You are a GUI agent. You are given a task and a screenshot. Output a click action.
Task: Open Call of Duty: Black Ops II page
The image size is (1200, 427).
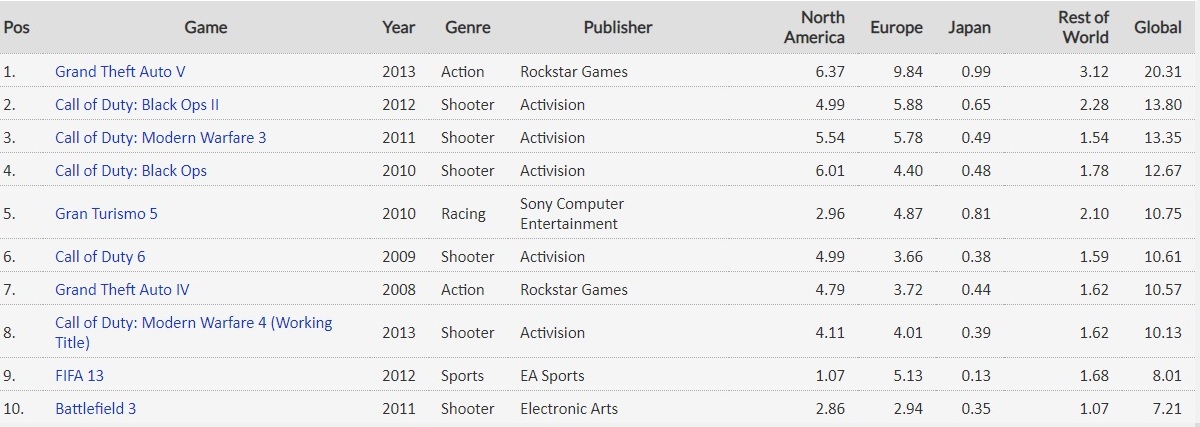(x=137, y=105)
